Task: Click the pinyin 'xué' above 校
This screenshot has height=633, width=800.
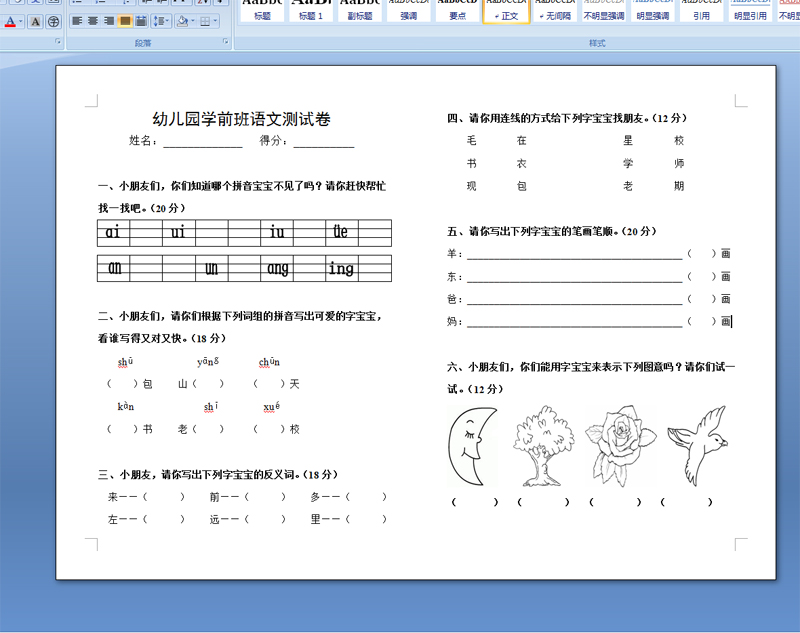Action: click(271, 407)
